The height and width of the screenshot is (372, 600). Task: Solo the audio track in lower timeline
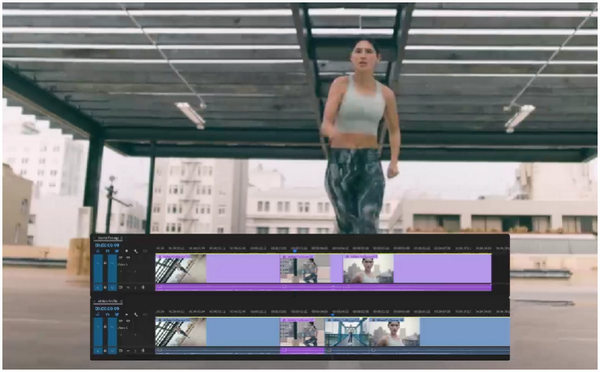[x=135, y=351]
